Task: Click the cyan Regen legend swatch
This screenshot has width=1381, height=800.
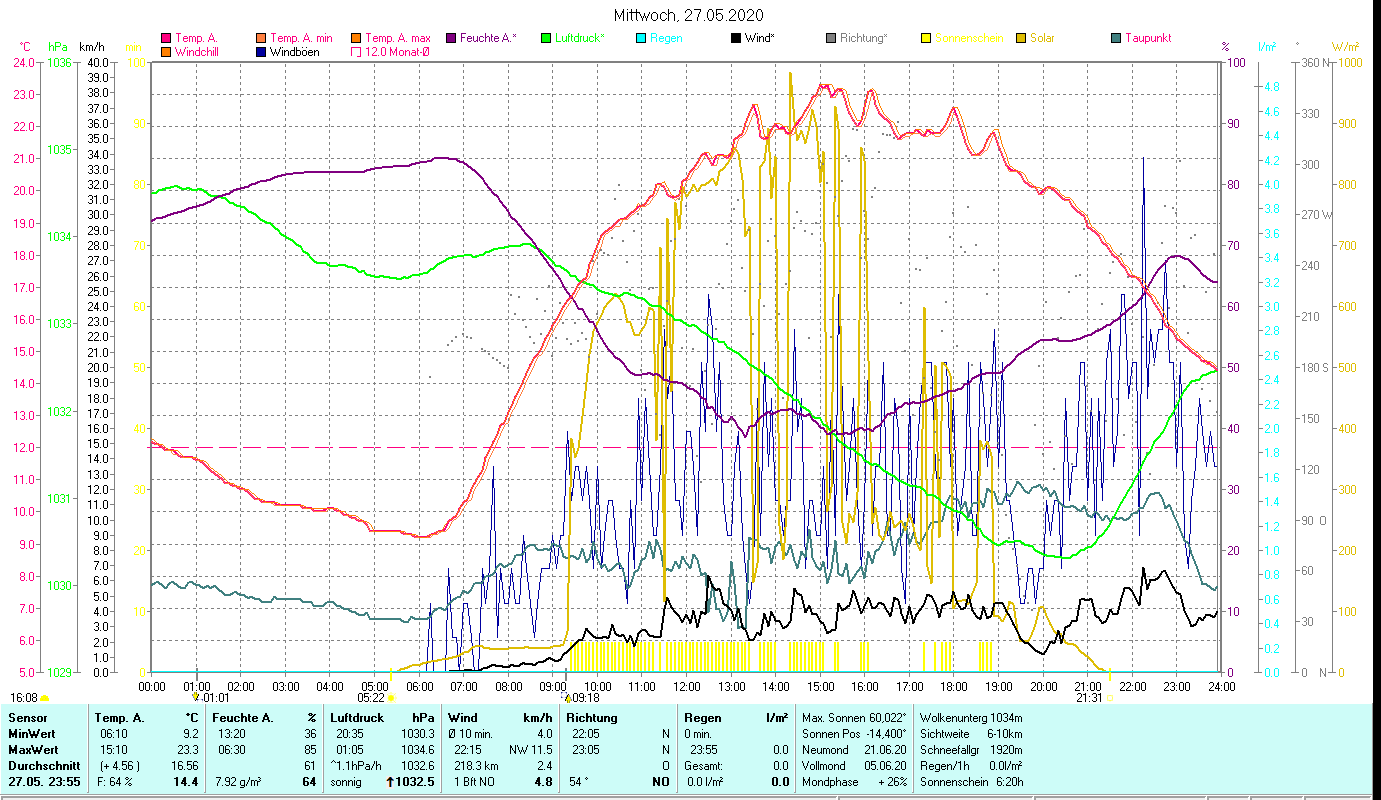Action: click(640, 38)
